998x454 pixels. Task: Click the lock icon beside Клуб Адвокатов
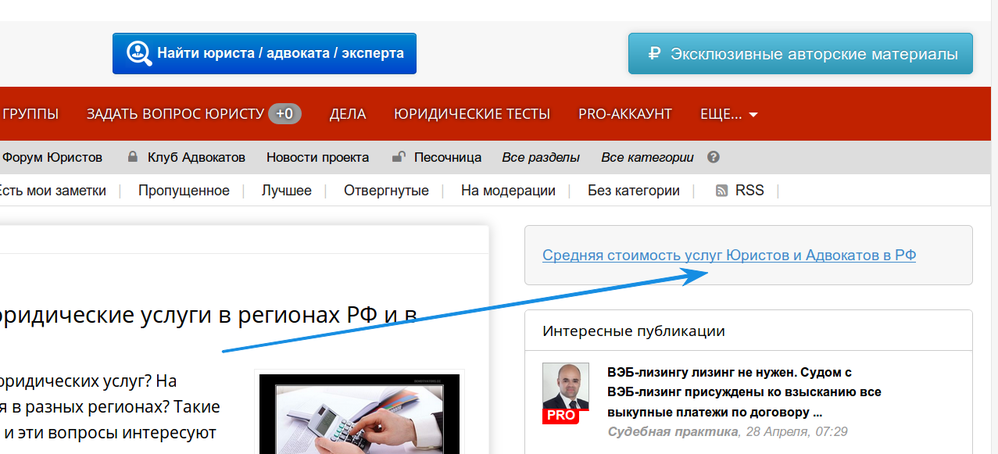tap(132, 157)
